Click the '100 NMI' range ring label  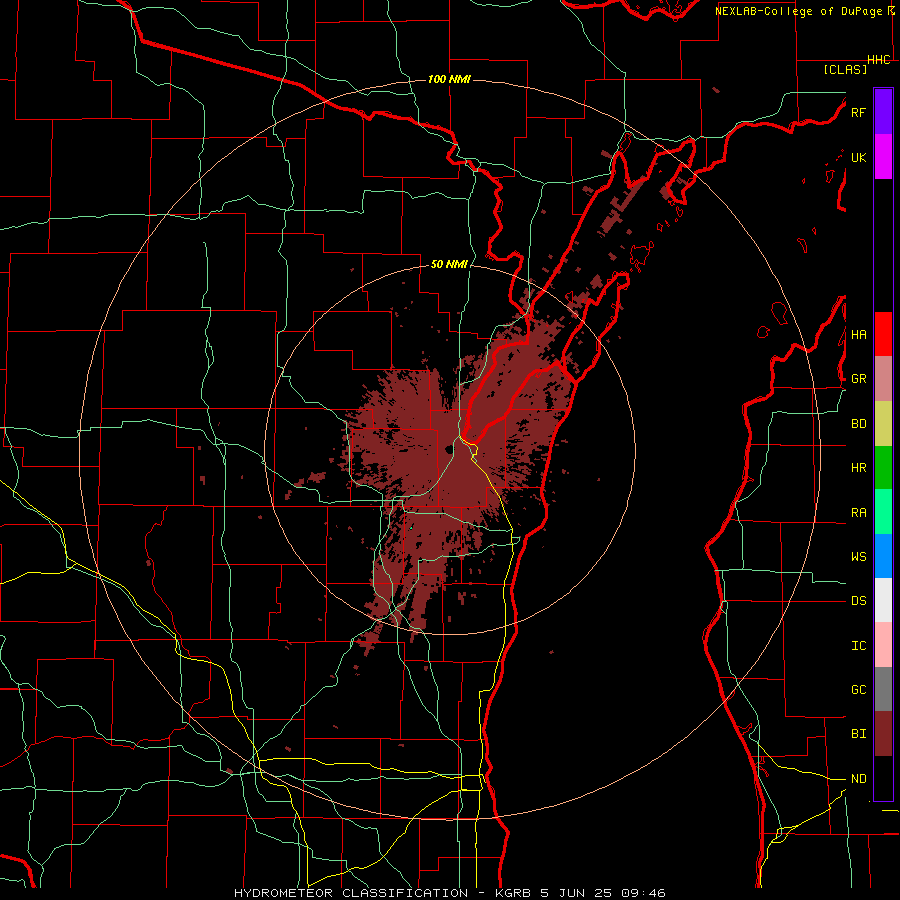click(449, 79)
